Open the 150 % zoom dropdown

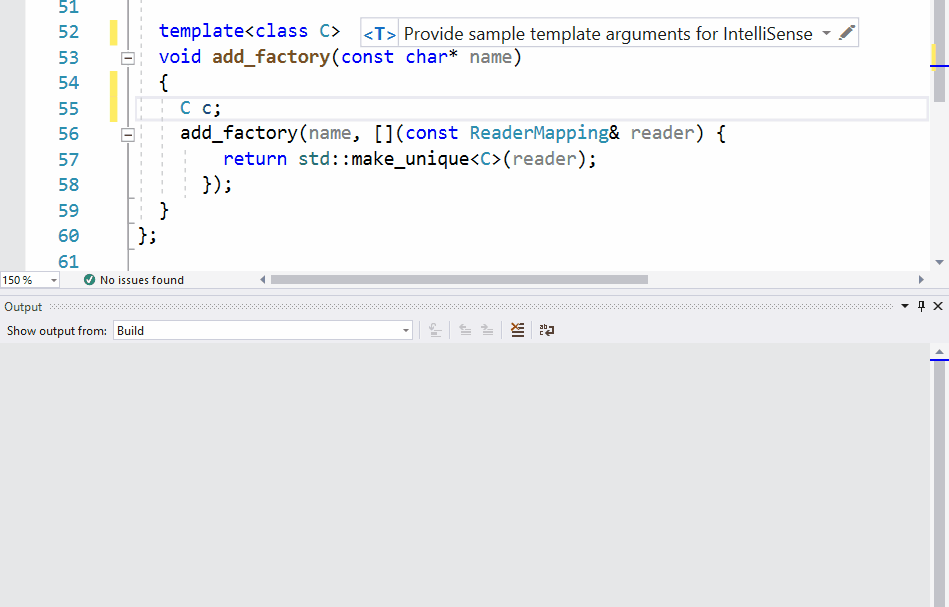pos(54,280)
